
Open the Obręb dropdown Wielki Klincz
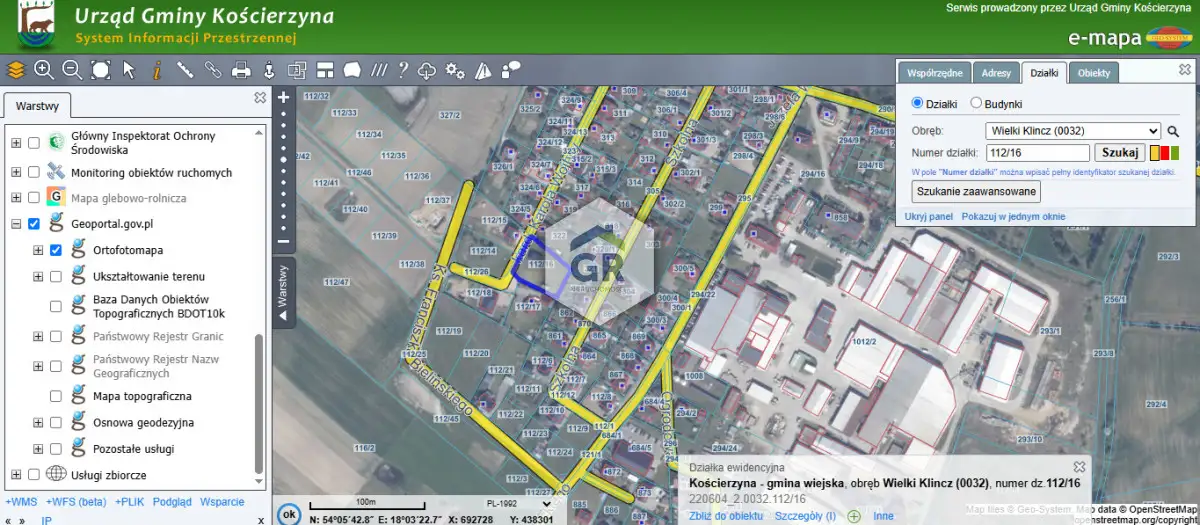[x=1072, y=131]
